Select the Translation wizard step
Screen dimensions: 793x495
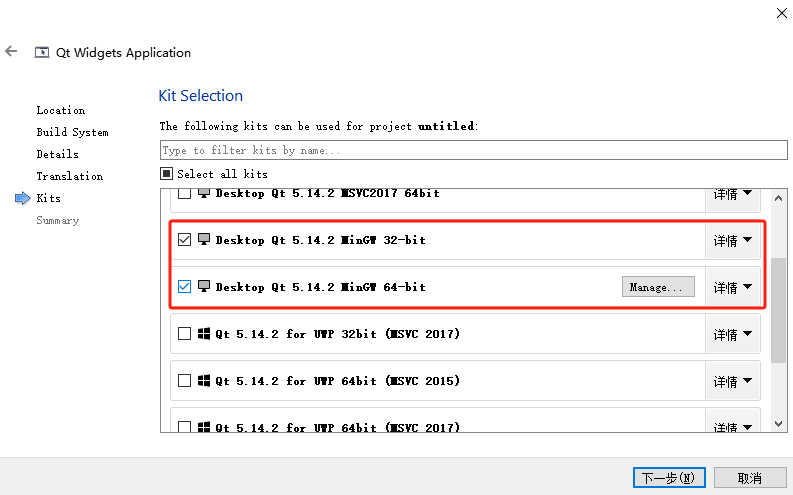click(x=70, y=176)
